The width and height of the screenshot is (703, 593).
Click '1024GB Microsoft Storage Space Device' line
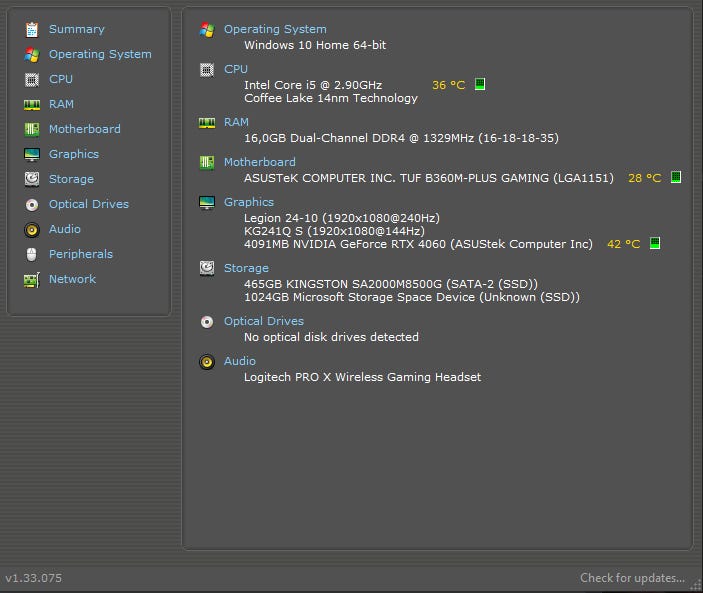(412, 297)
